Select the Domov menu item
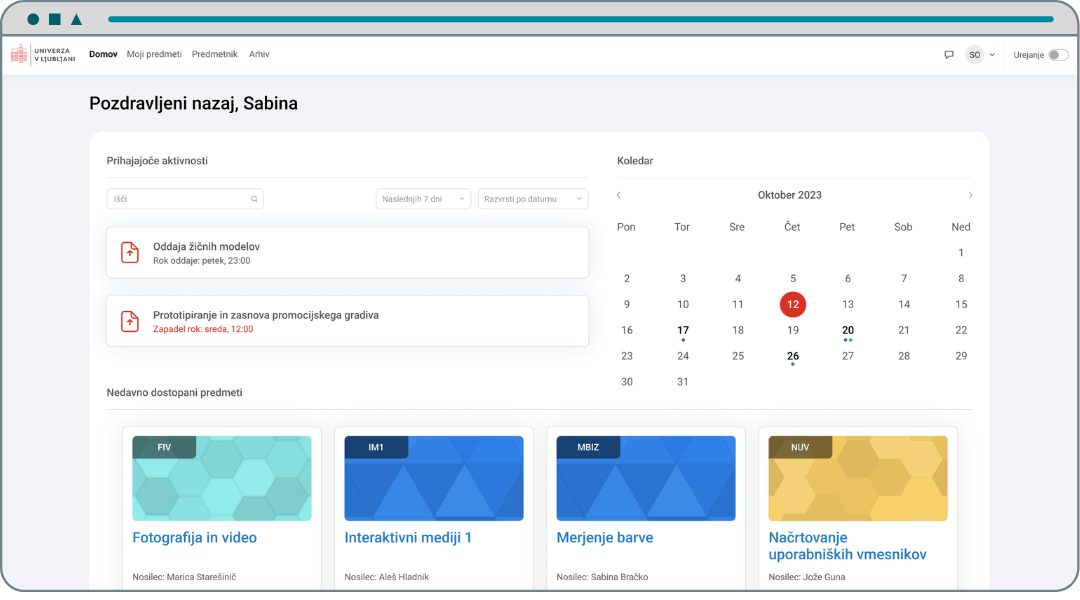Image resolution: width=1080 pixels, height=600 pixels. [x=103, y=54]
